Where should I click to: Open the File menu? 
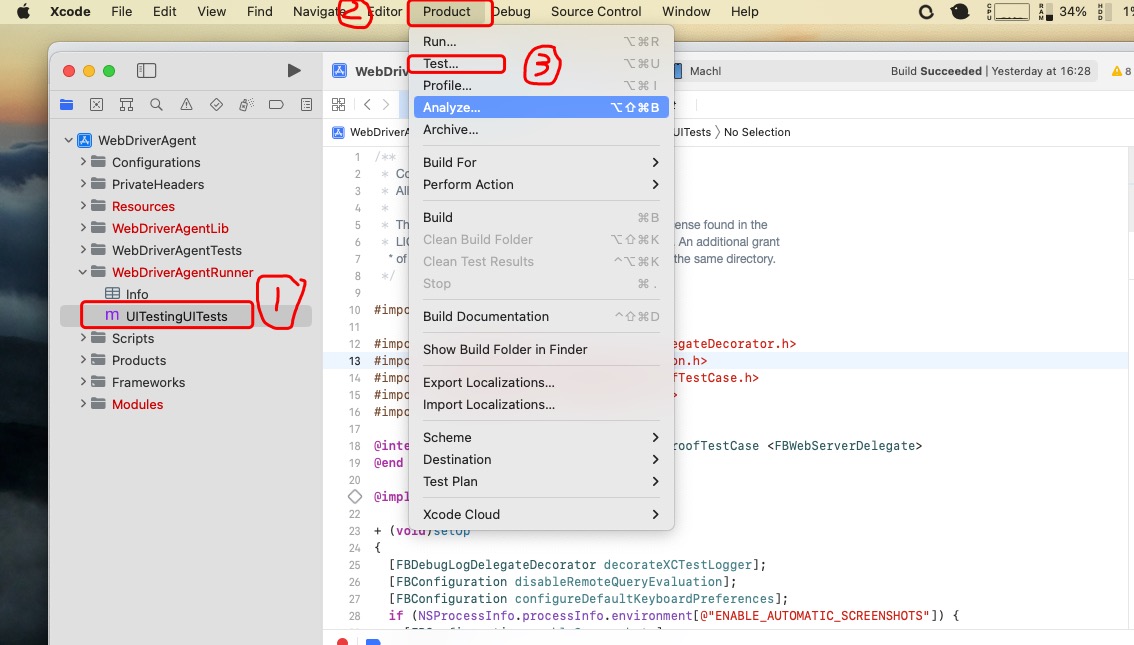pos(122,12)
